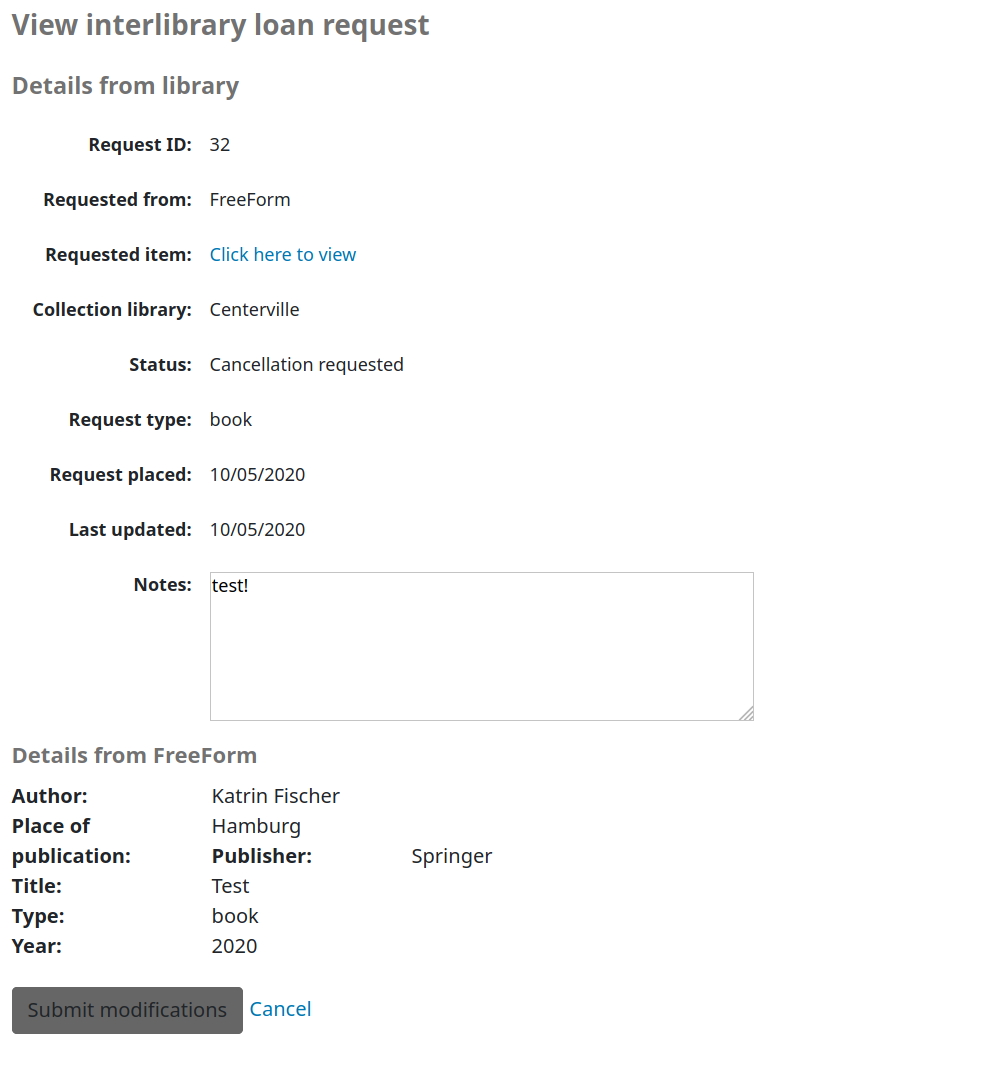Focus the Notes text area
This screenshot has height=1068, width=982.
click(480, 645)
